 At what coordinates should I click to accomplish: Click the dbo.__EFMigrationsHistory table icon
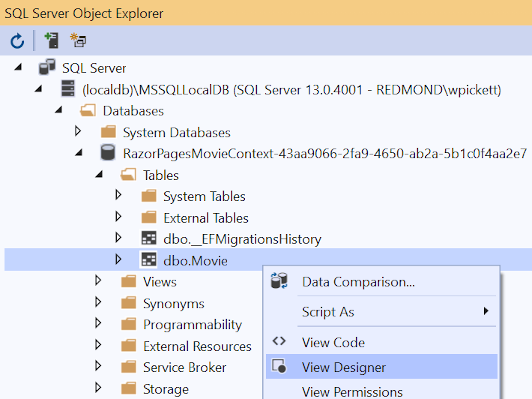(x=149, y=238)
